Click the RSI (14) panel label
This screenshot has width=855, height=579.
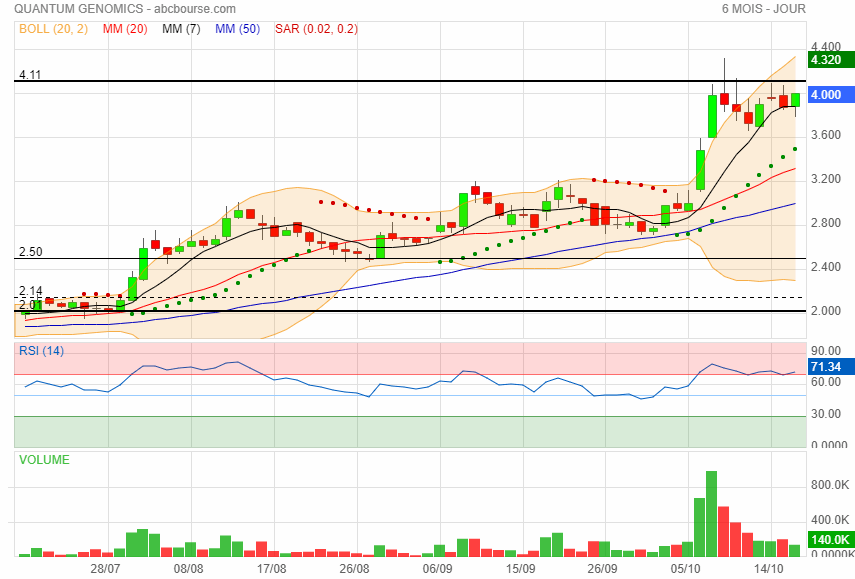[x=41, y=351]
